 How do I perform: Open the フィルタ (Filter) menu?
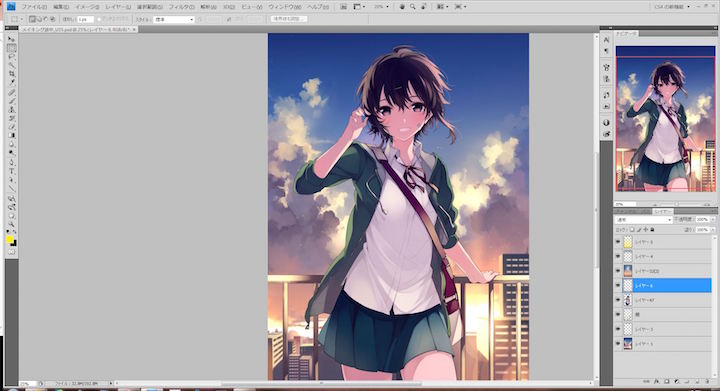[x=181, y=7]
